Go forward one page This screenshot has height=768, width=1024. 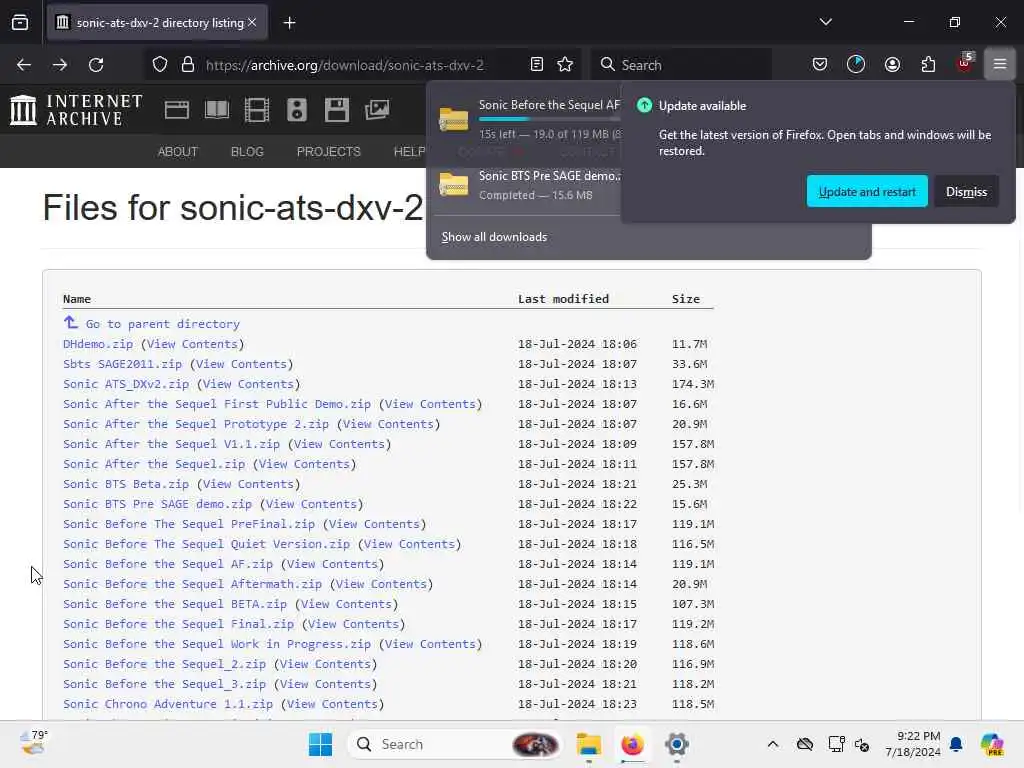(x=60, y=65)
